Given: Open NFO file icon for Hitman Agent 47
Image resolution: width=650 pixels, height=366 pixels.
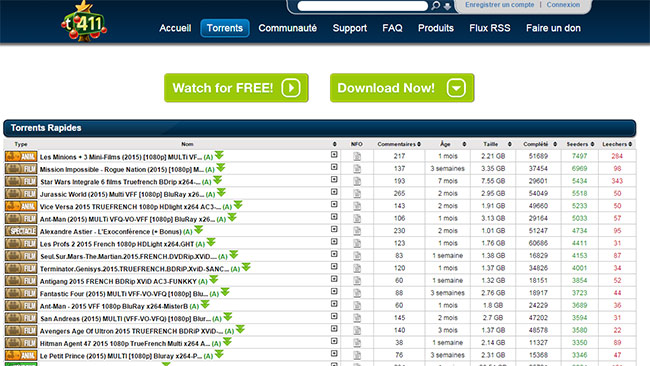Looking at the screenshot, I should click(357, 343).
